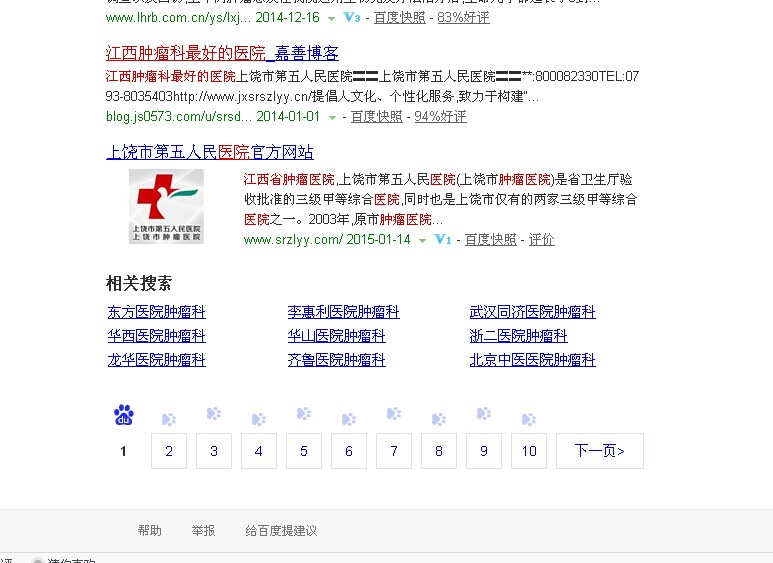Open the 举报 footer link
Image resolution: width=773 pixels, height=563 pixels.
tap(203, 530)
